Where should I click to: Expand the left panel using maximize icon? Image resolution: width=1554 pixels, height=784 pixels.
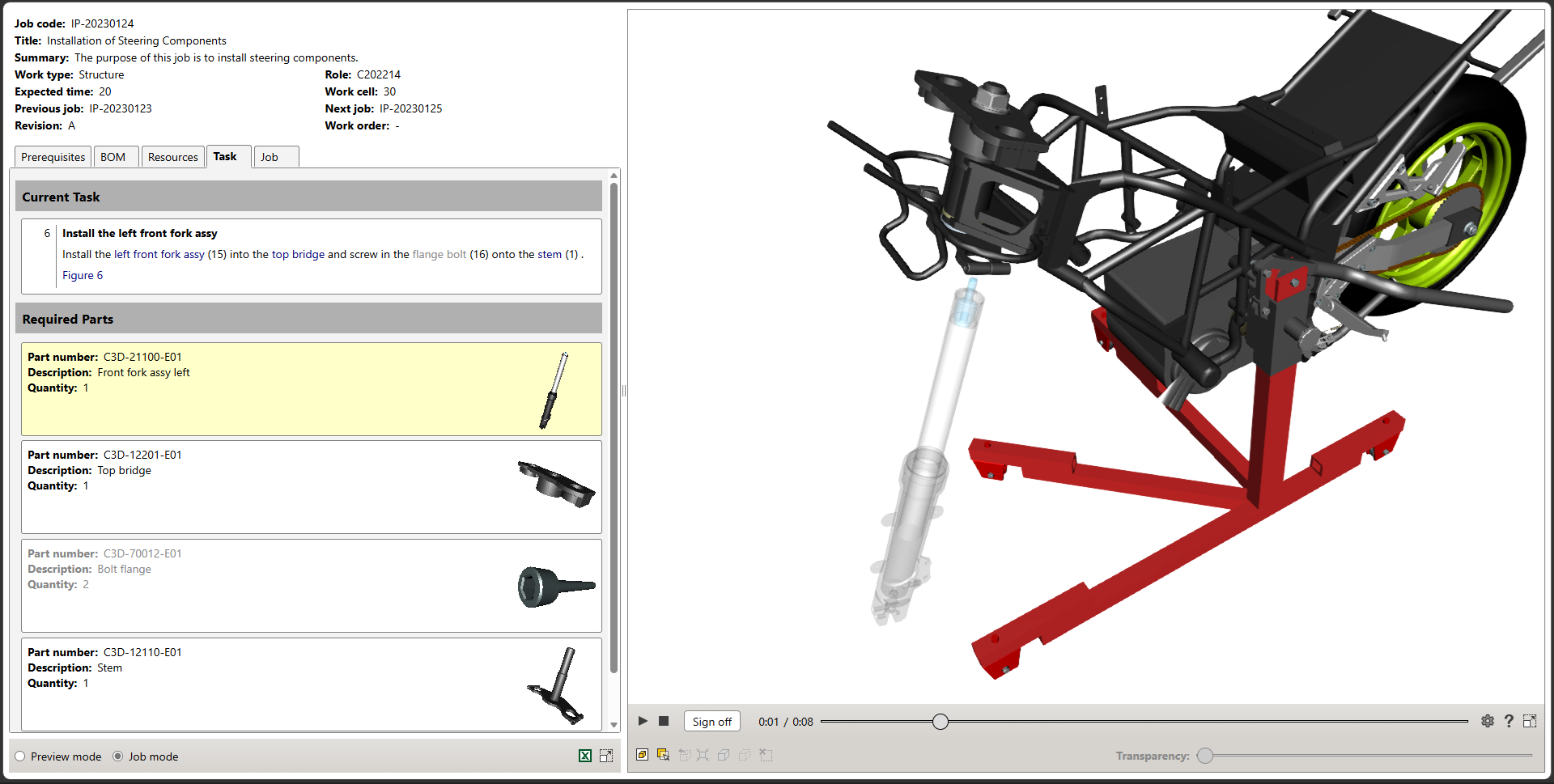[606, 756]
